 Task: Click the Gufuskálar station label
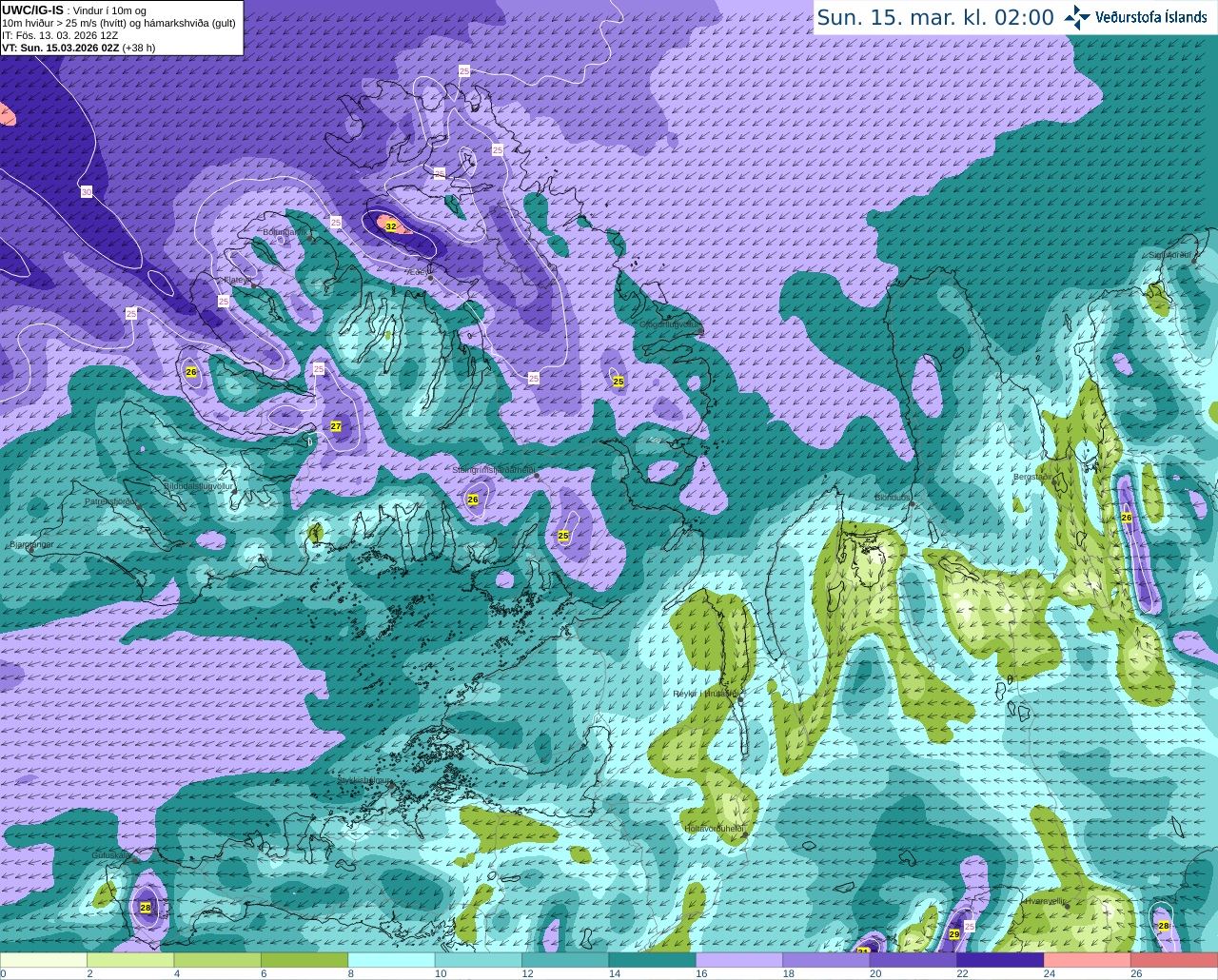pos(110,855)
